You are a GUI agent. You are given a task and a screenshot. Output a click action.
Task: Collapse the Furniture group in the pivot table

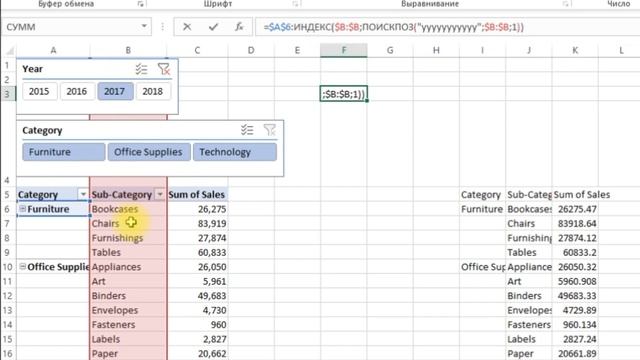(x=23, y=209)
